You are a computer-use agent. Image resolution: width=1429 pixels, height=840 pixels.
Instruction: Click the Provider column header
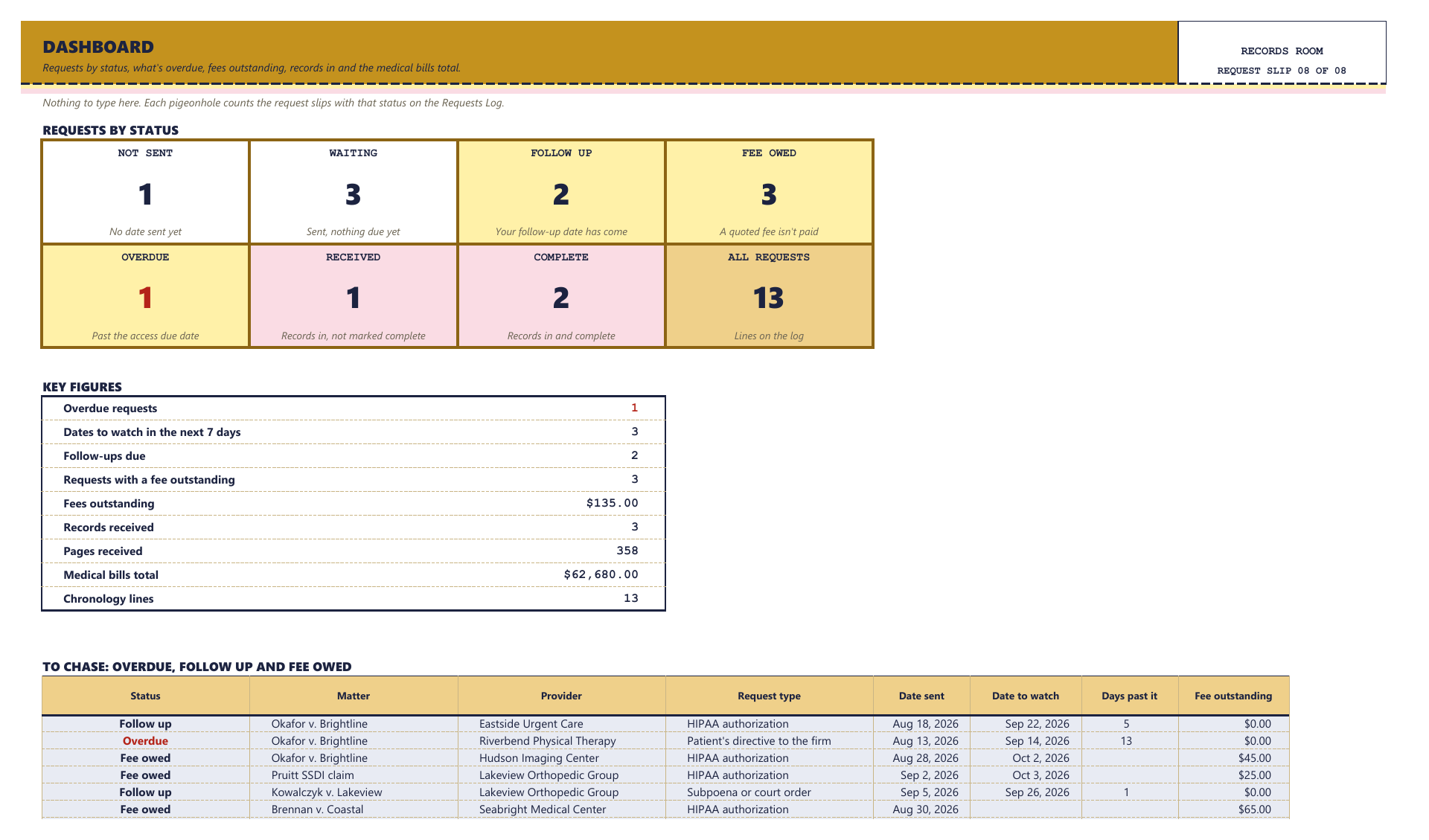[x=561, y=696]
